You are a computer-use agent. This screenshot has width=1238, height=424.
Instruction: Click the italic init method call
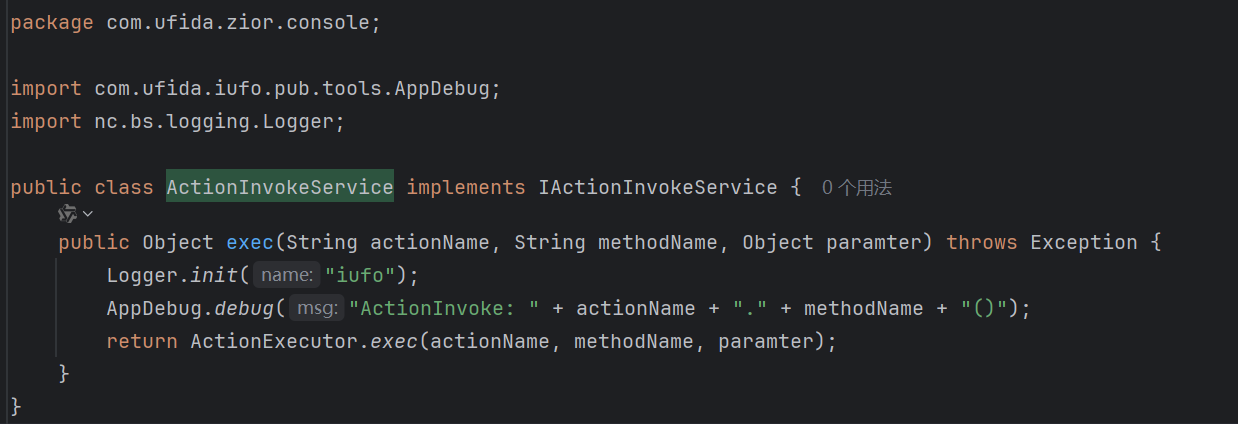click(214, 275)
